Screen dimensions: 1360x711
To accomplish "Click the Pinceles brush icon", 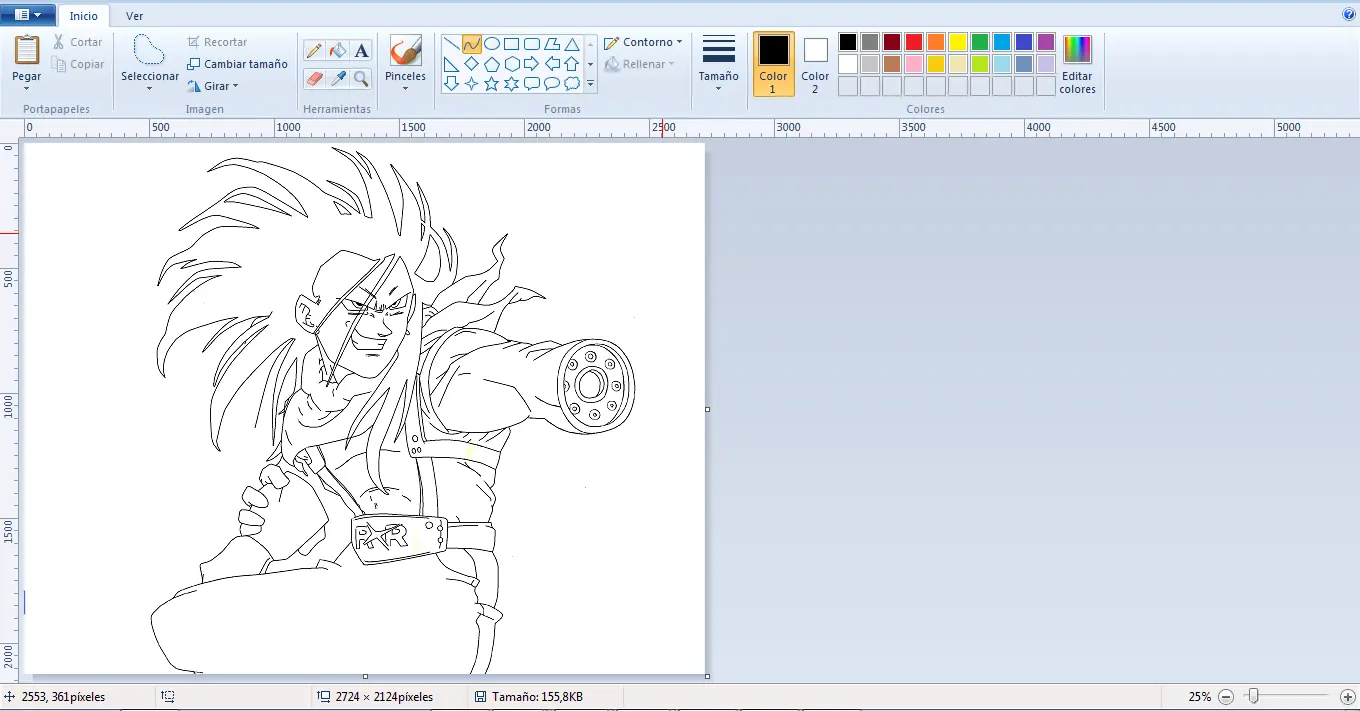I will [405, 50].
